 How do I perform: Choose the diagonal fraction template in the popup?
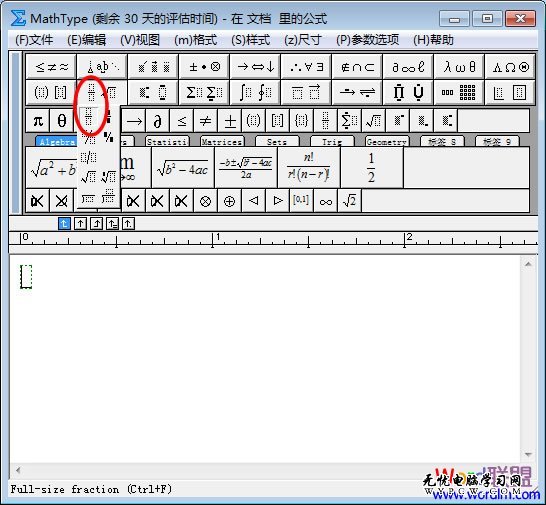coord(88,138)
